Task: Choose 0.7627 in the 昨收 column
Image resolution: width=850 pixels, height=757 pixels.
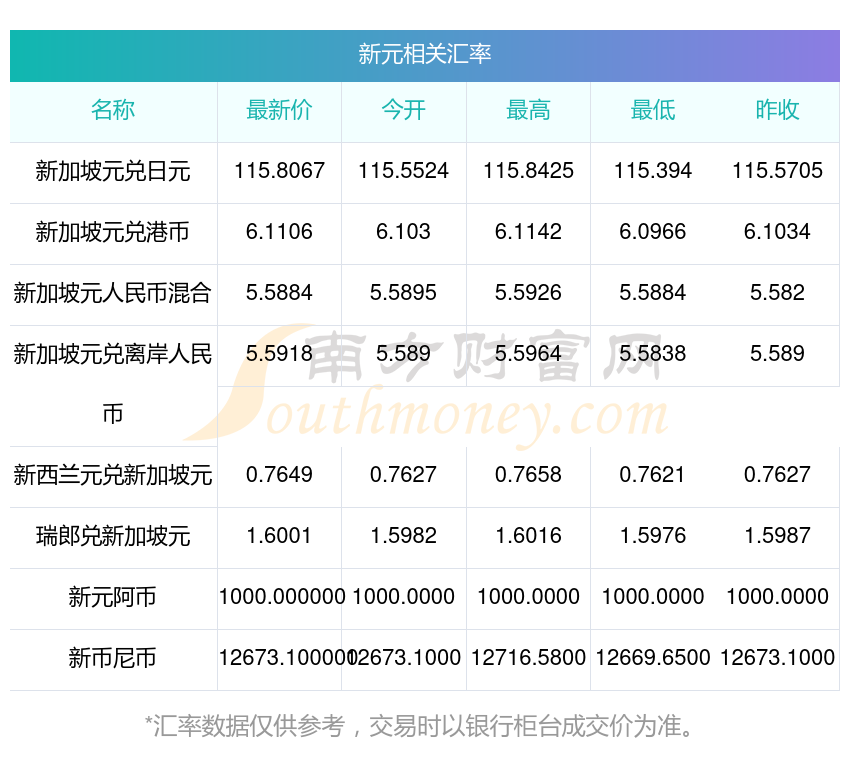Action: (777, 475)
